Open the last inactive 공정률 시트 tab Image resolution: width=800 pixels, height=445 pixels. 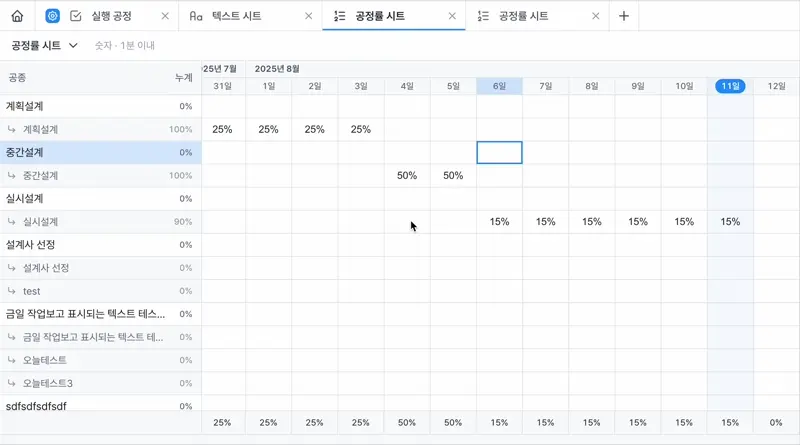click(524, 16)
